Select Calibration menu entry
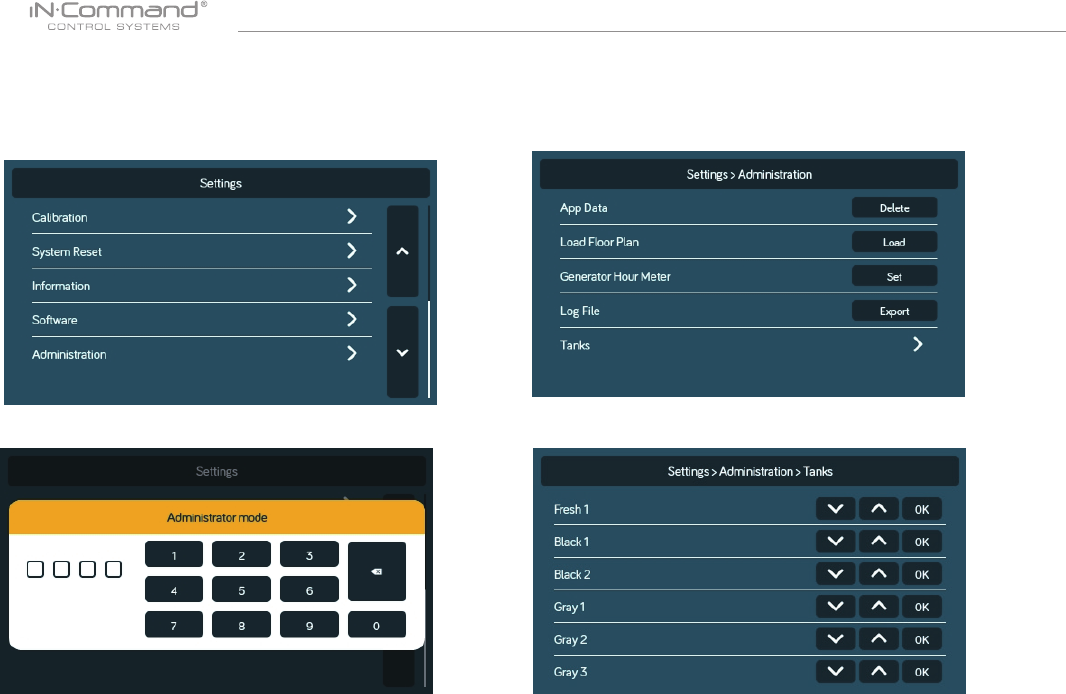Screen dimensions: 1066x694 (x=201, y=218)
